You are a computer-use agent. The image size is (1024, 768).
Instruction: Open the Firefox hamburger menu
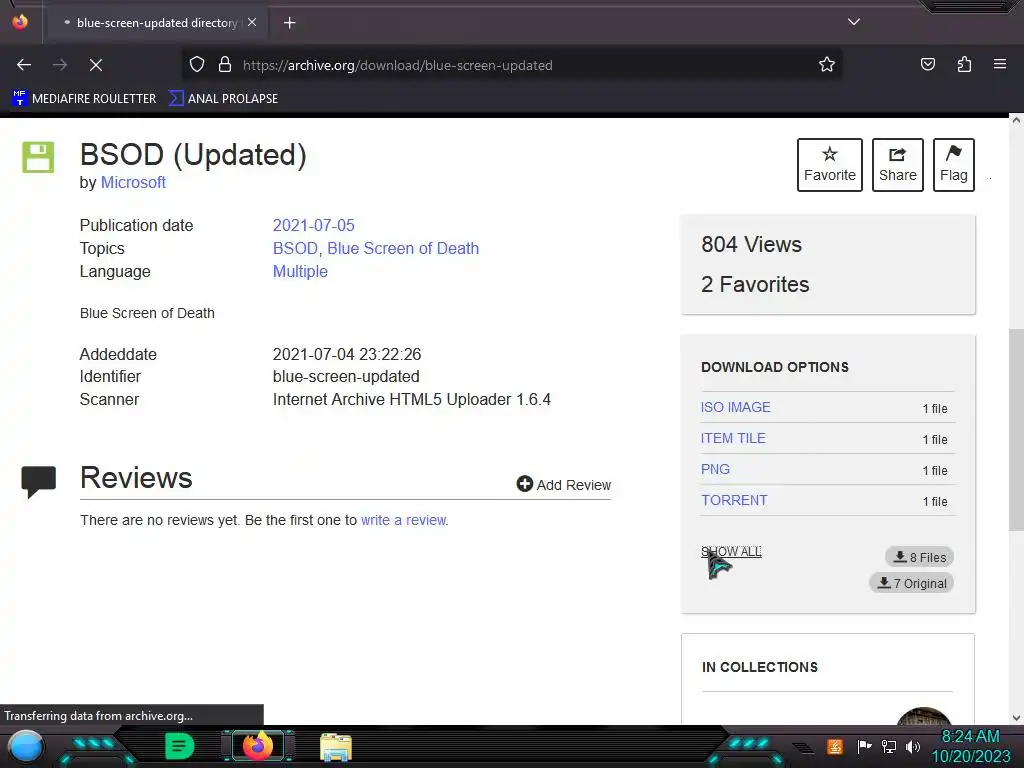pyautogui.click(x=1000, y=65)
